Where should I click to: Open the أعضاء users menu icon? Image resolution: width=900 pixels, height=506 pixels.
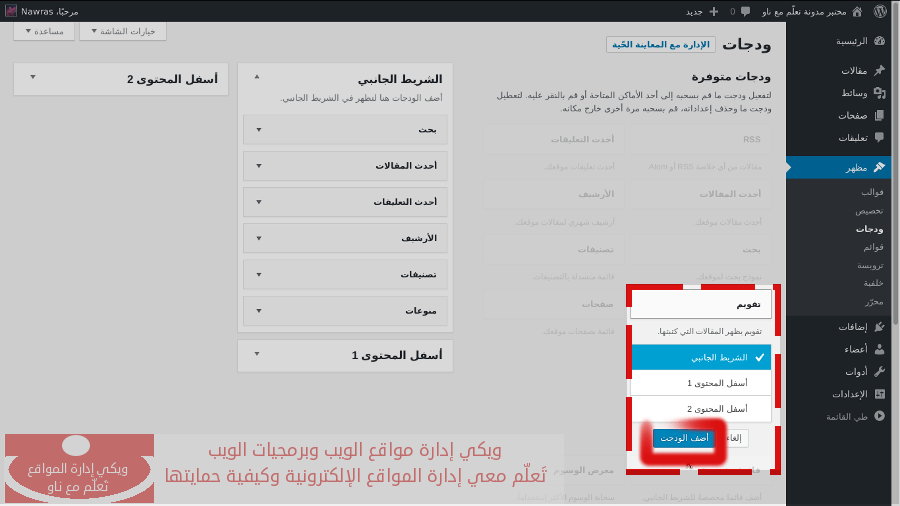pos(879,349)
